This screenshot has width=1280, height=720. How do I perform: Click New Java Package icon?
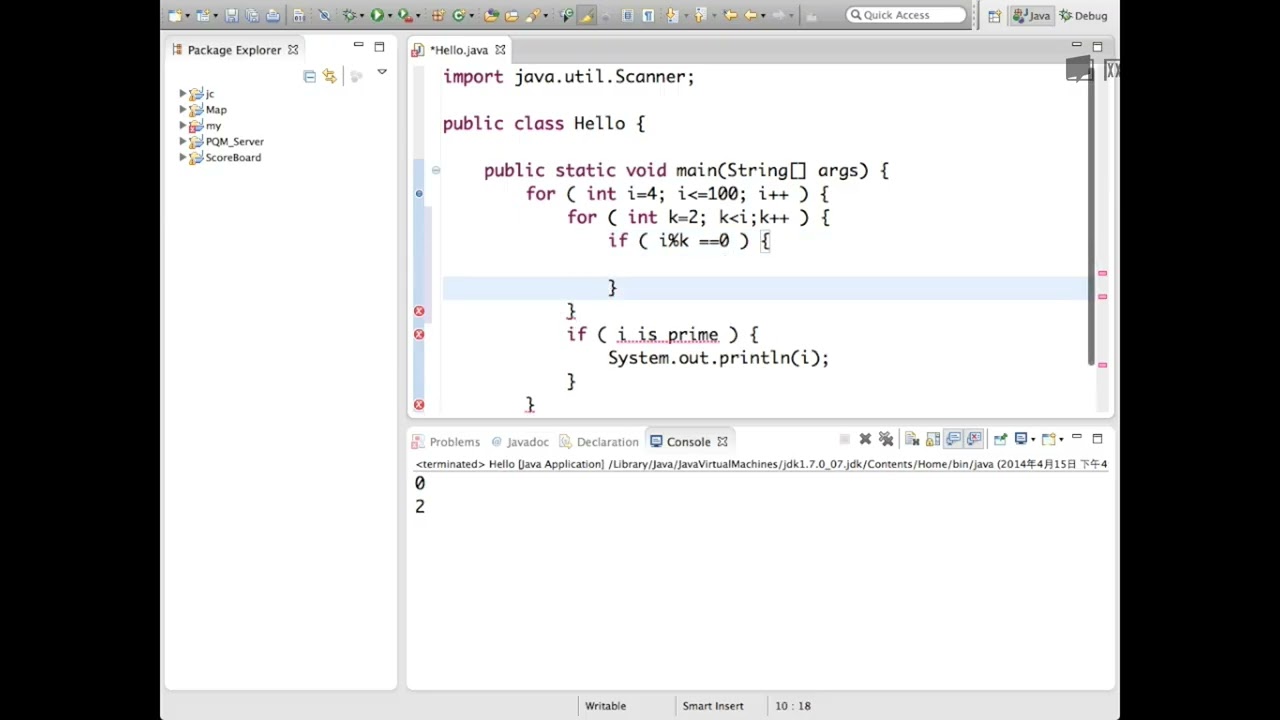click(x=436, y=15)
